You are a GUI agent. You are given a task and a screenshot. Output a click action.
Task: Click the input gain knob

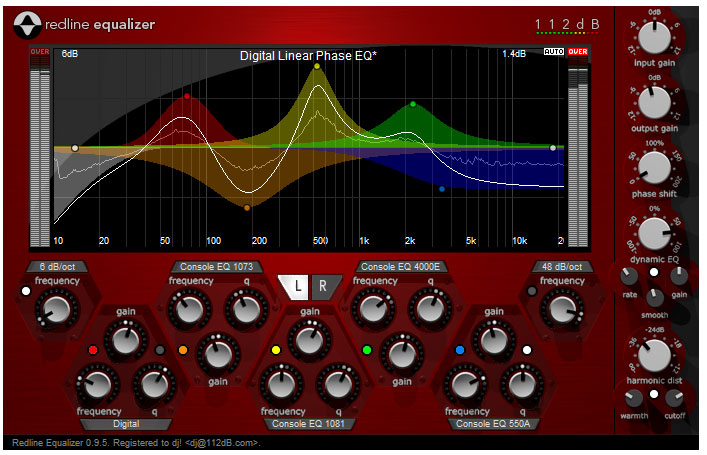(655, 37)
